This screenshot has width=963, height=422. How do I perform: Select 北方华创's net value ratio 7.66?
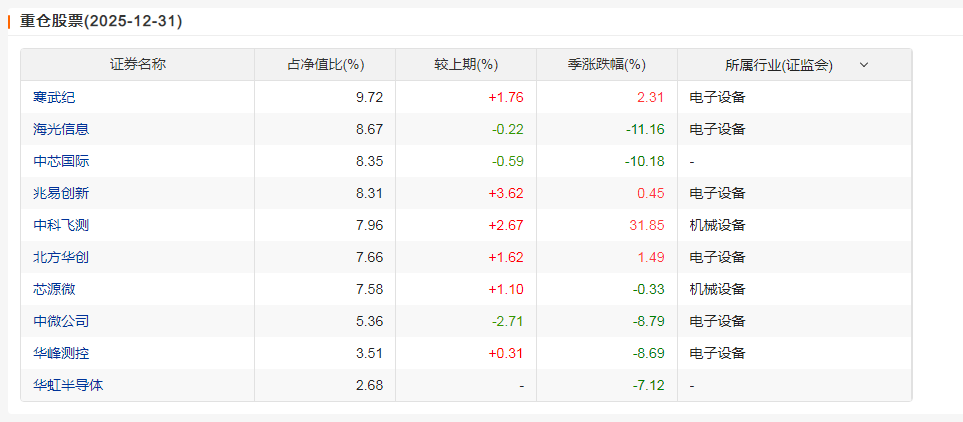tap(370, 257)
